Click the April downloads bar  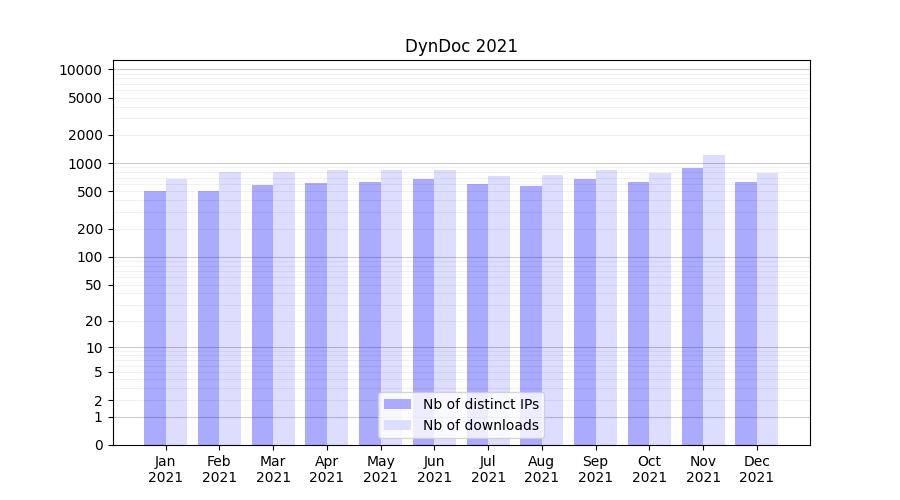(338, 308)
